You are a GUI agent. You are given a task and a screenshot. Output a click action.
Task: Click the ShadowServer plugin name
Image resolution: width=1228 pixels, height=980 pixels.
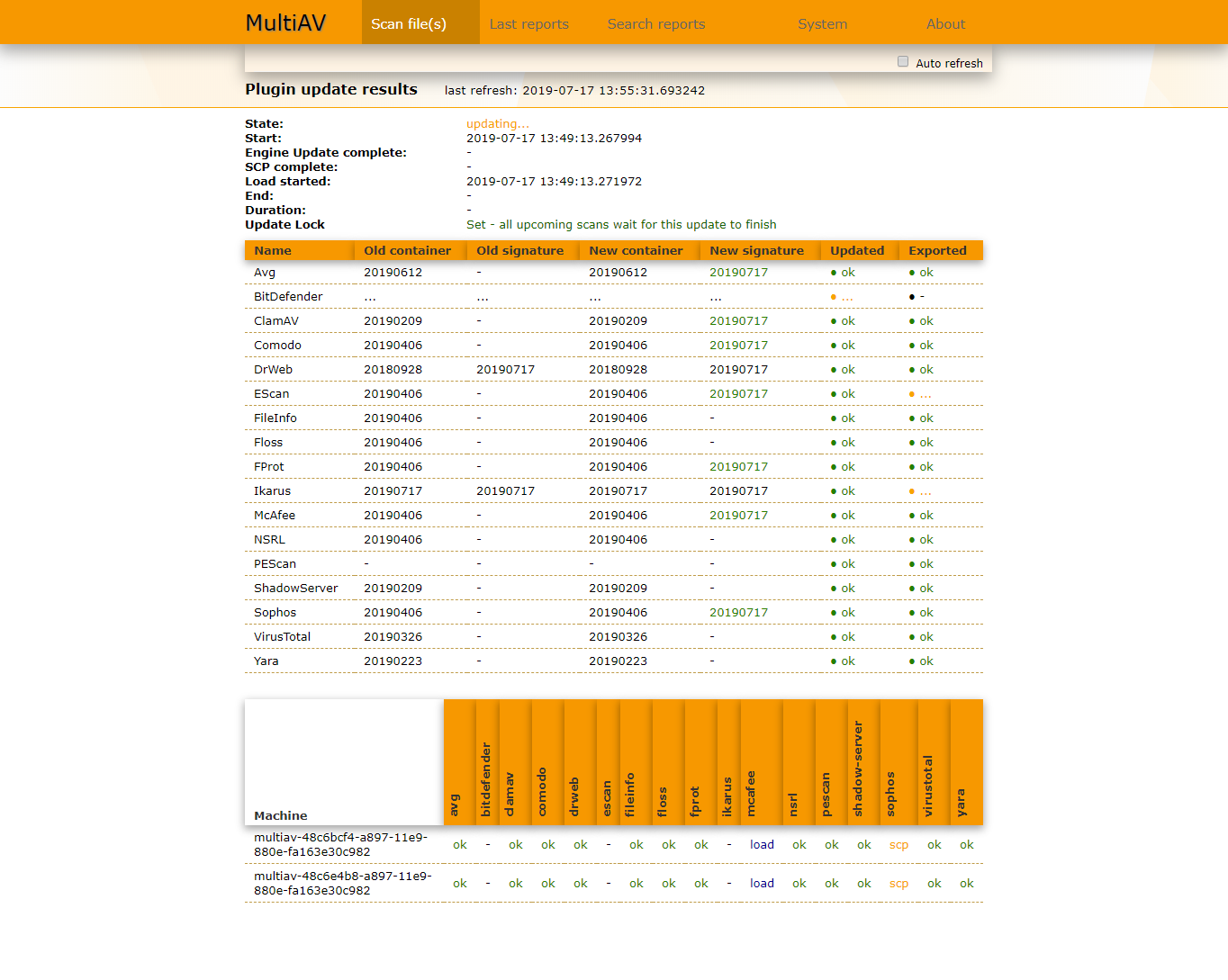click(x=295, y=589)
